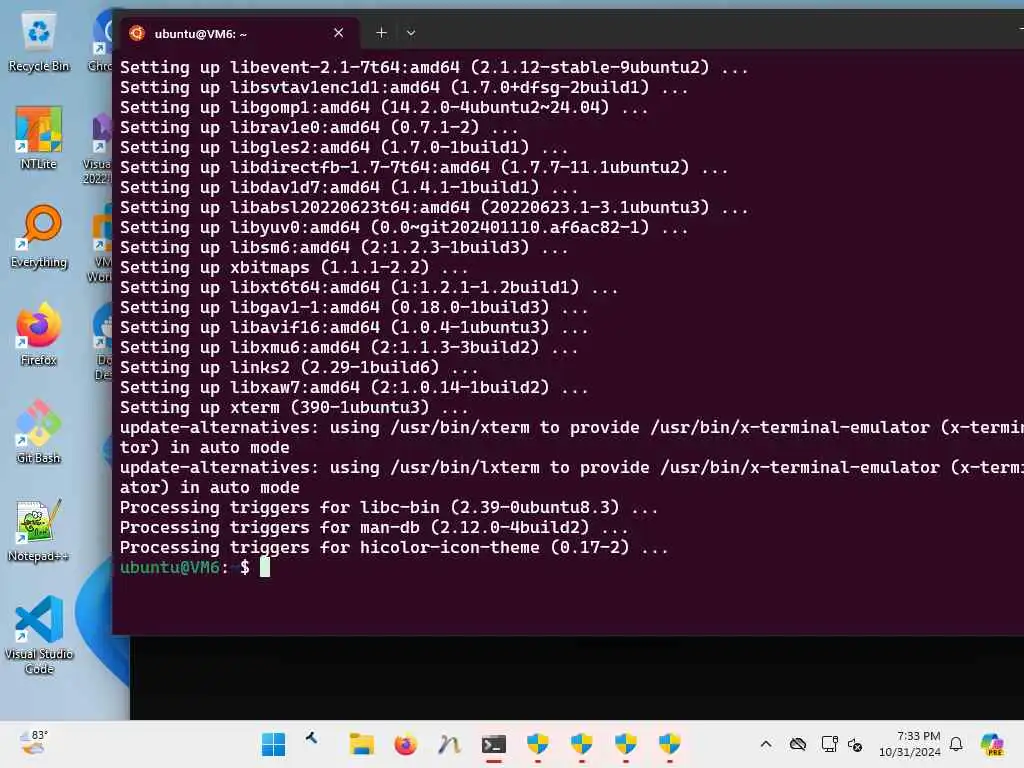
Task: Open Firefox from the taskbar
Action: click(406, 744)
